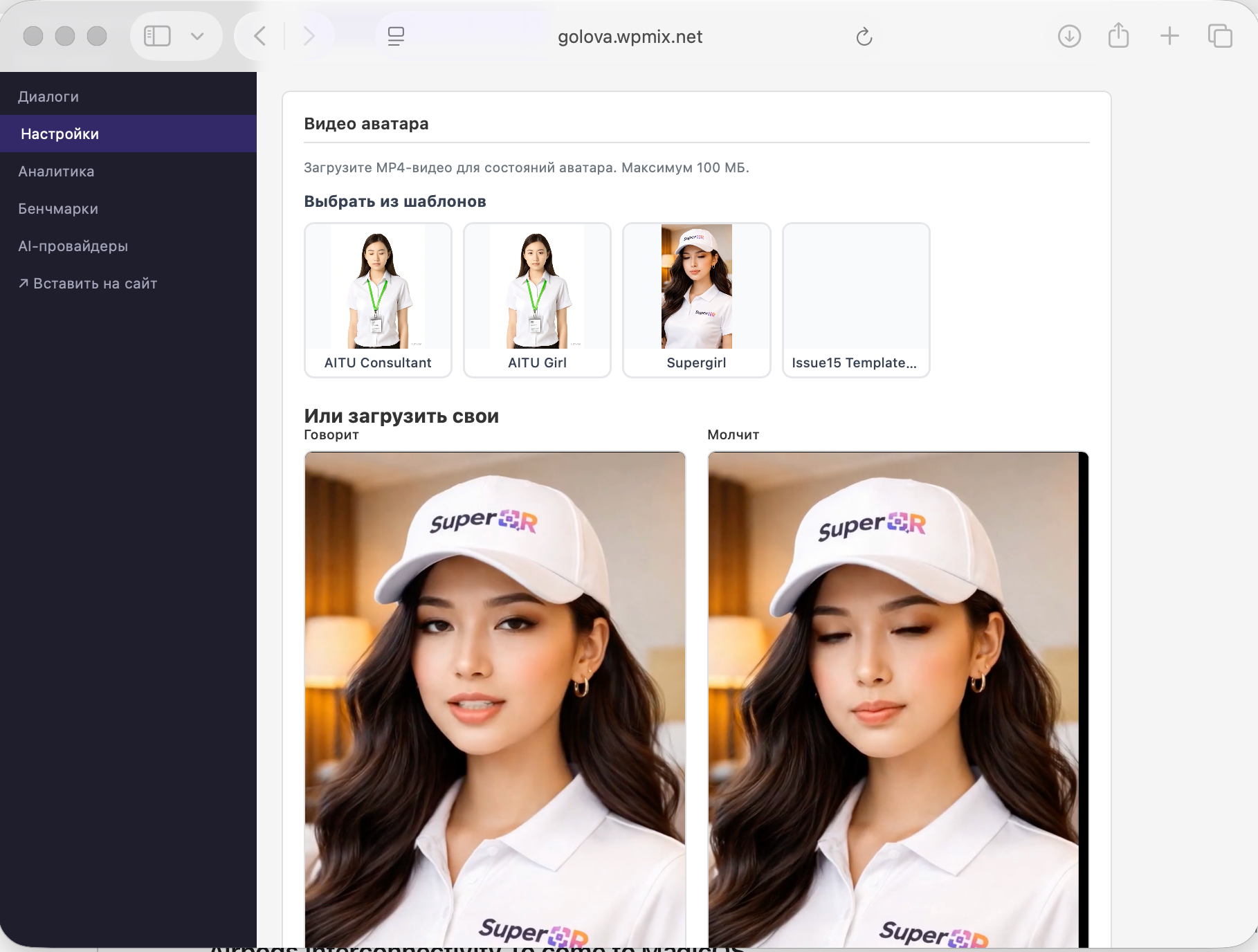Click the Или загрузить свои heading
Screen dimensions: 1258x952
click(x=401, y=416)
